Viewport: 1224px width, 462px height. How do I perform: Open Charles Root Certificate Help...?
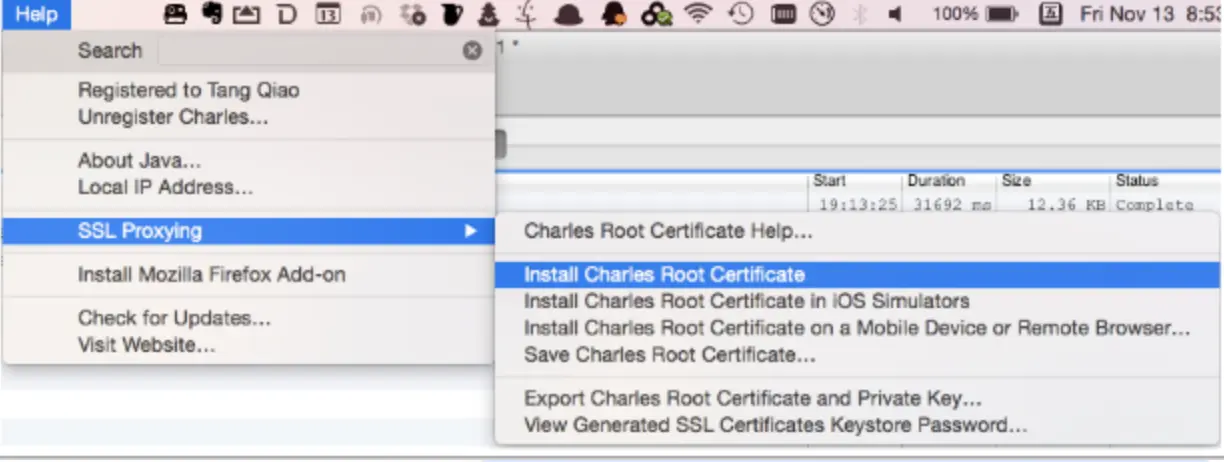point(668,231)
